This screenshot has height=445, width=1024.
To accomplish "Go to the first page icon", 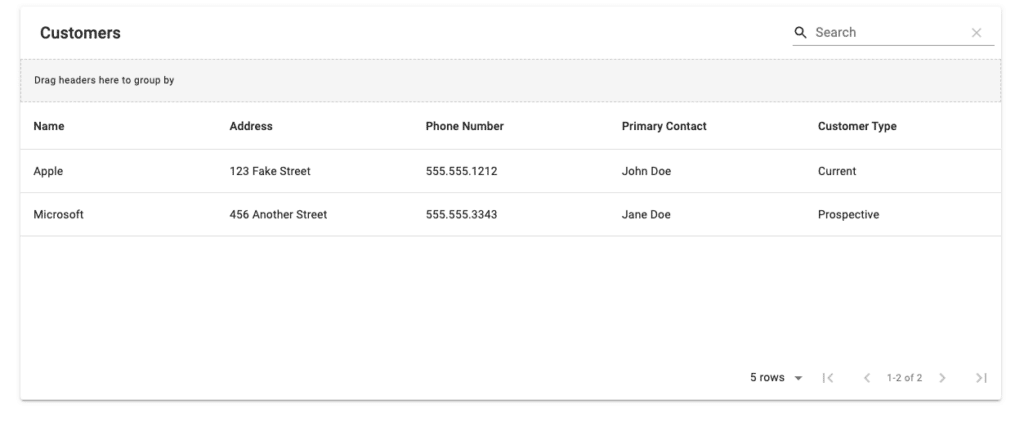I will (827, 378).
